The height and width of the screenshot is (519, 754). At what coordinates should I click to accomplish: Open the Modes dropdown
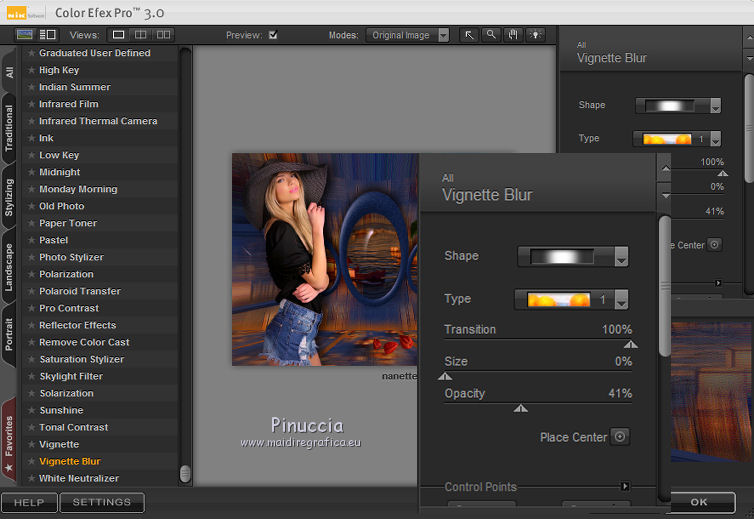pos(408,35)
